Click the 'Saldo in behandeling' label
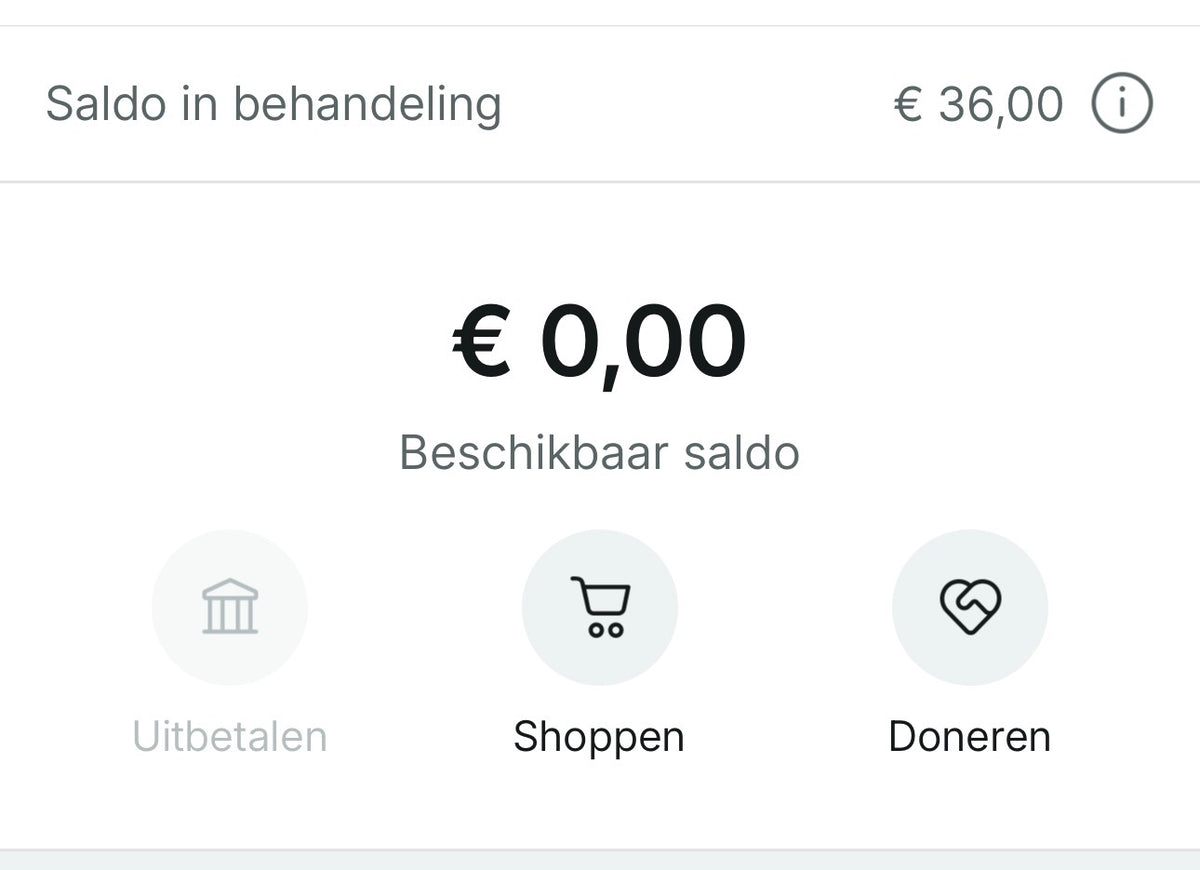 point(273,104)
